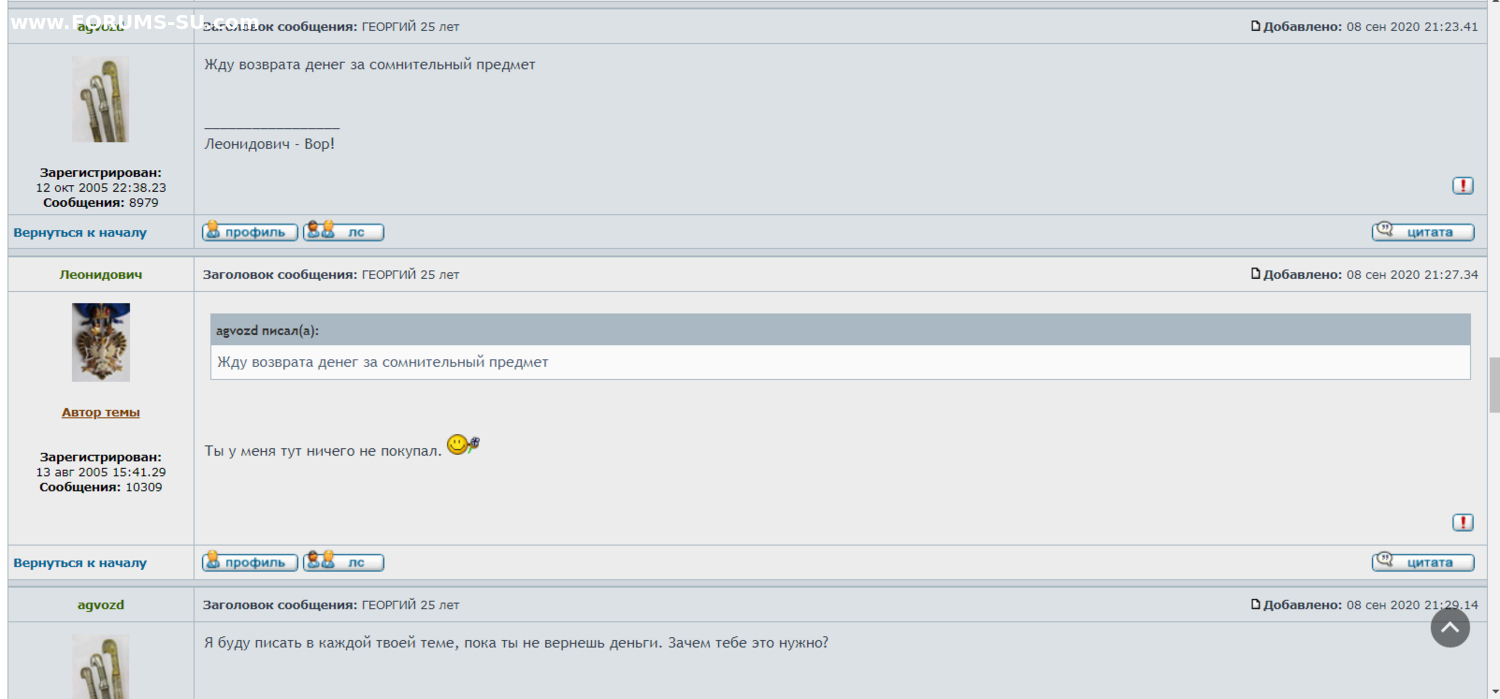The image size is (1500, 699).
Task: Open agvozd's profile via профиль button
Action: click(x=250, y=232)
